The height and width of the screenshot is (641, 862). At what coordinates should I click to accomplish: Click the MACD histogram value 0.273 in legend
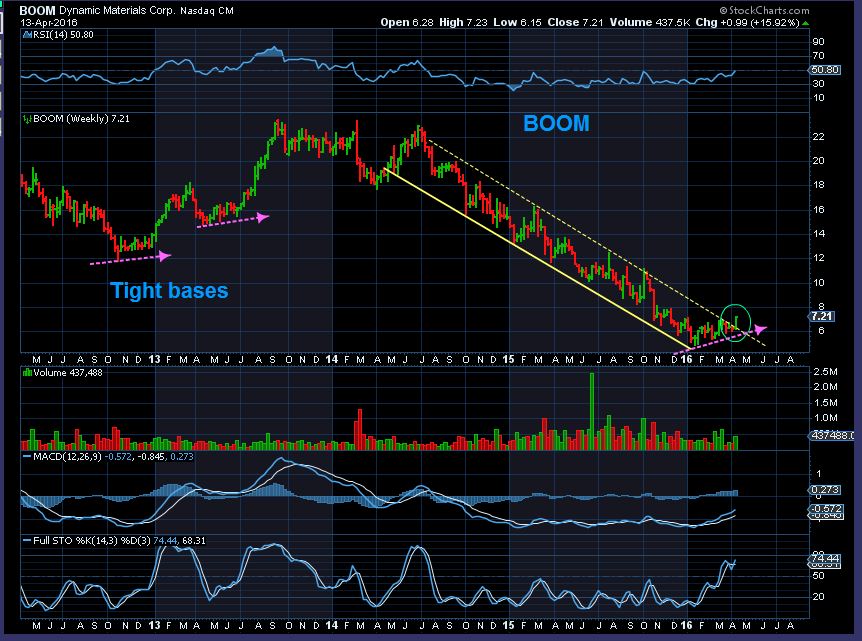click(x=182, y=457)
